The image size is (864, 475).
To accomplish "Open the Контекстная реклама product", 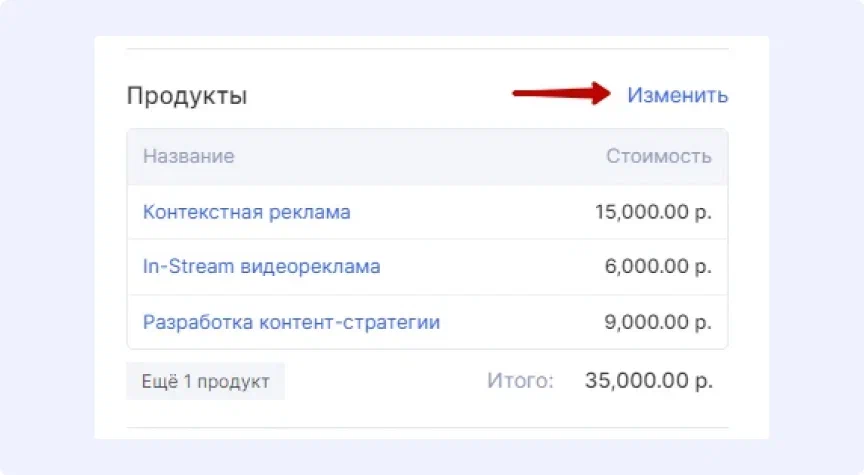I will click(x=246, y=212).
